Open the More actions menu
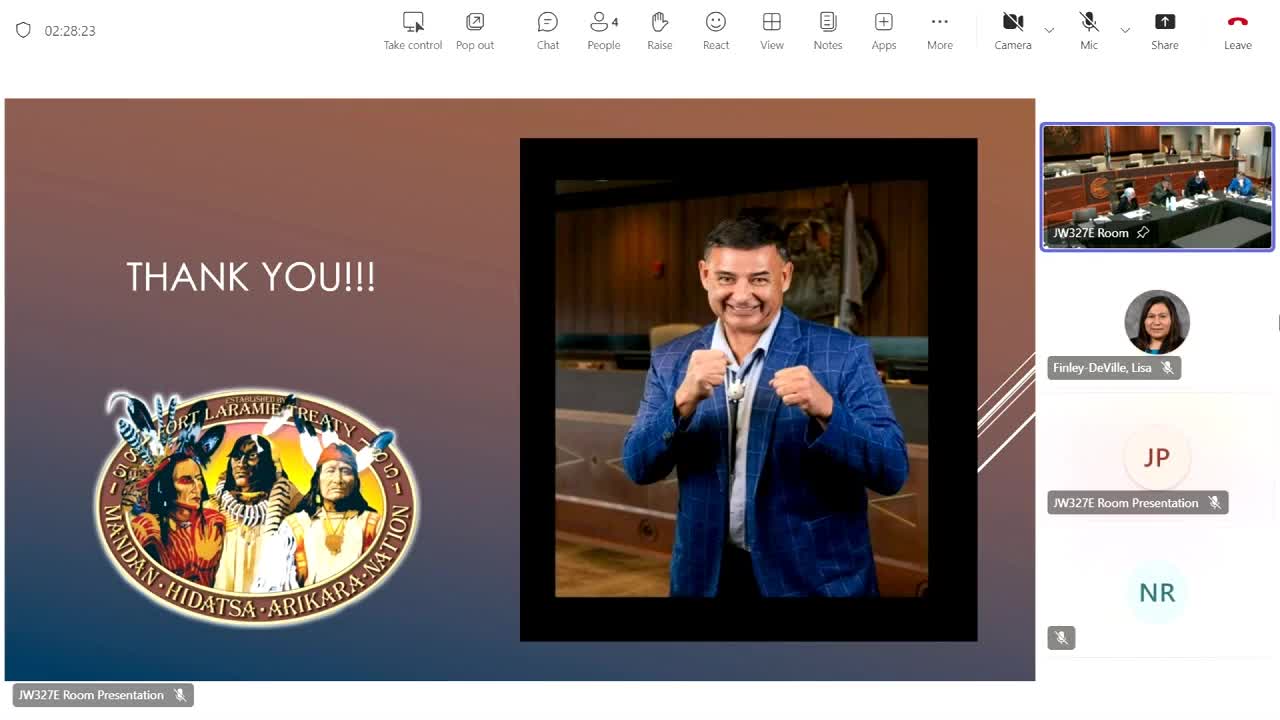Screen dimensions: 1280x720 point(939,30)
